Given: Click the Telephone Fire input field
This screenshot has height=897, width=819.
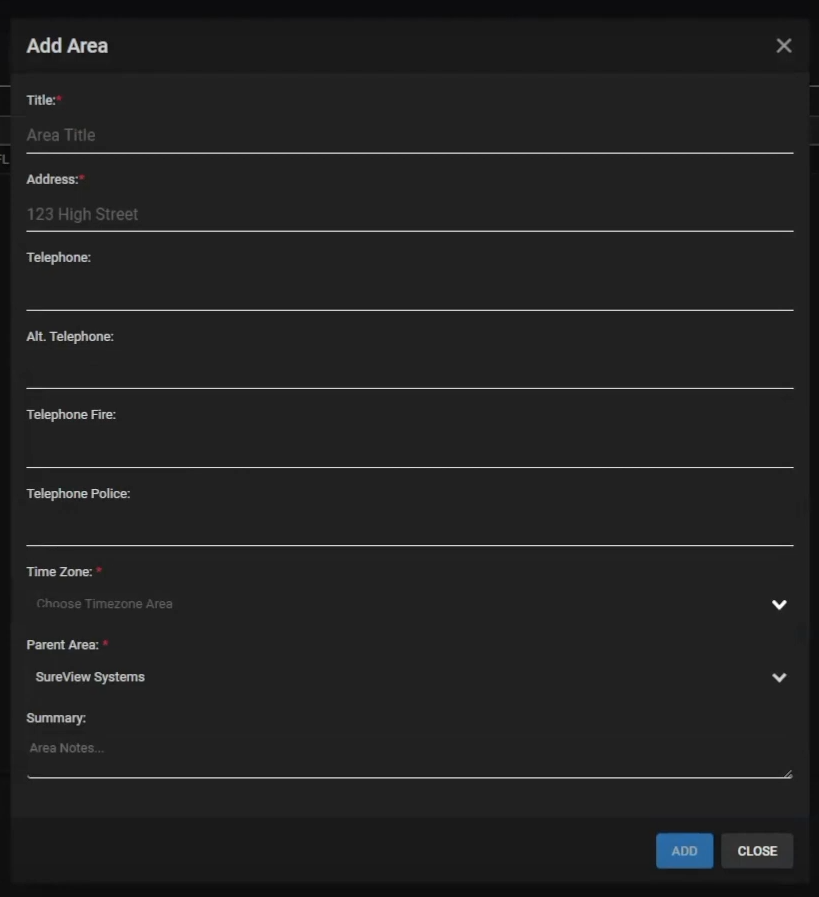Looking at the screenshot, I should click(x=409, y=449).
